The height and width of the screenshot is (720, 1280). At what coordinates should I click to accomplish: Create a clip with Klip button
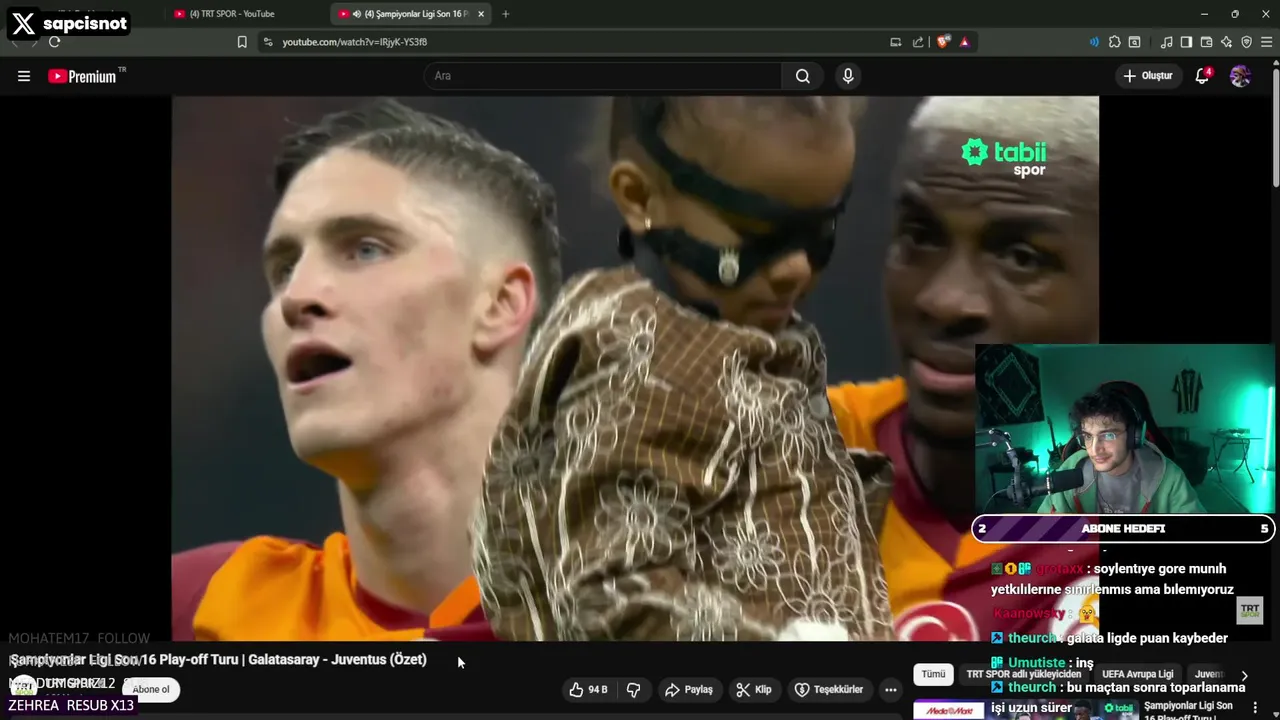pos(754,690)
